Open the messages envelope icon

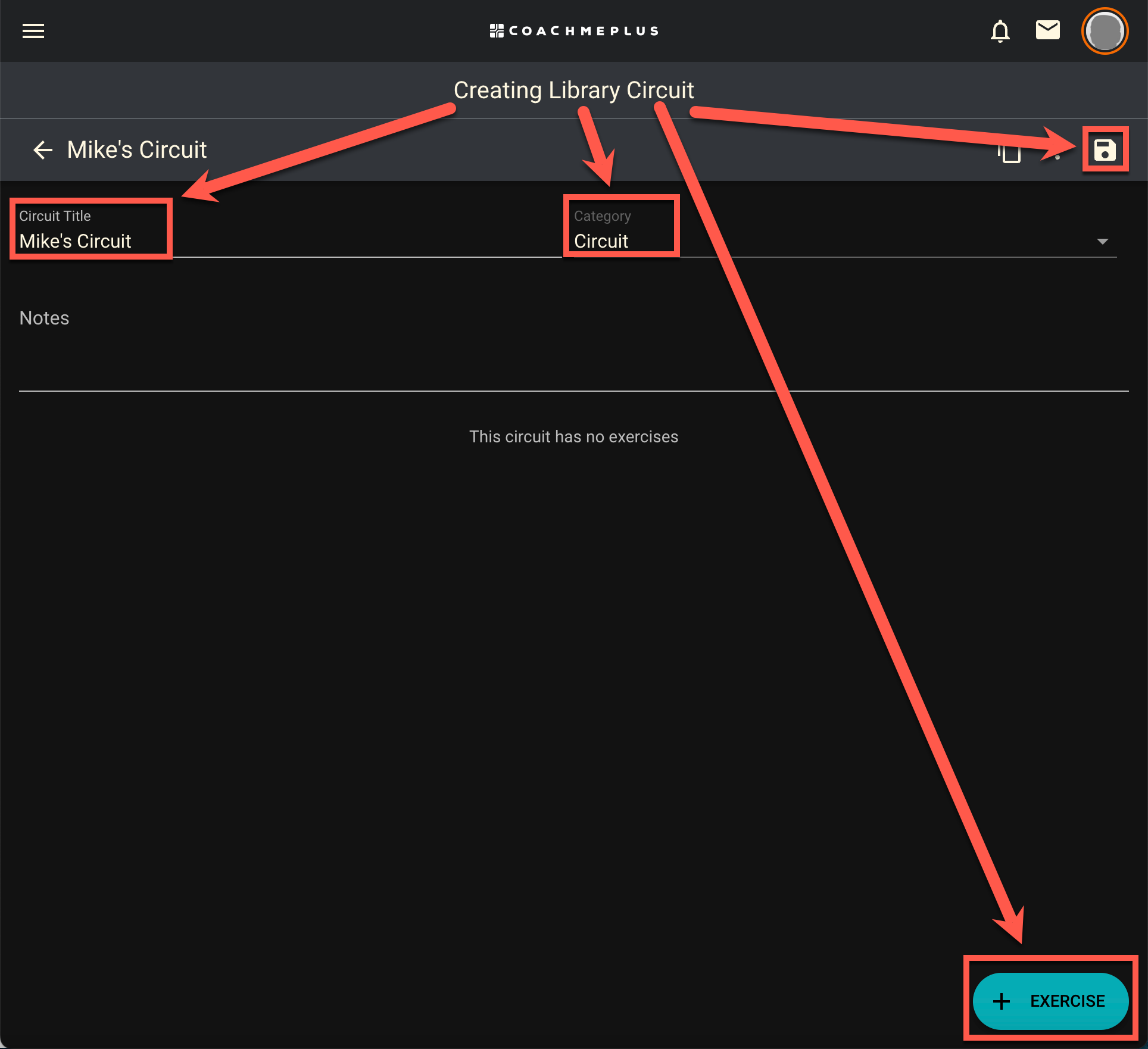1048,30
